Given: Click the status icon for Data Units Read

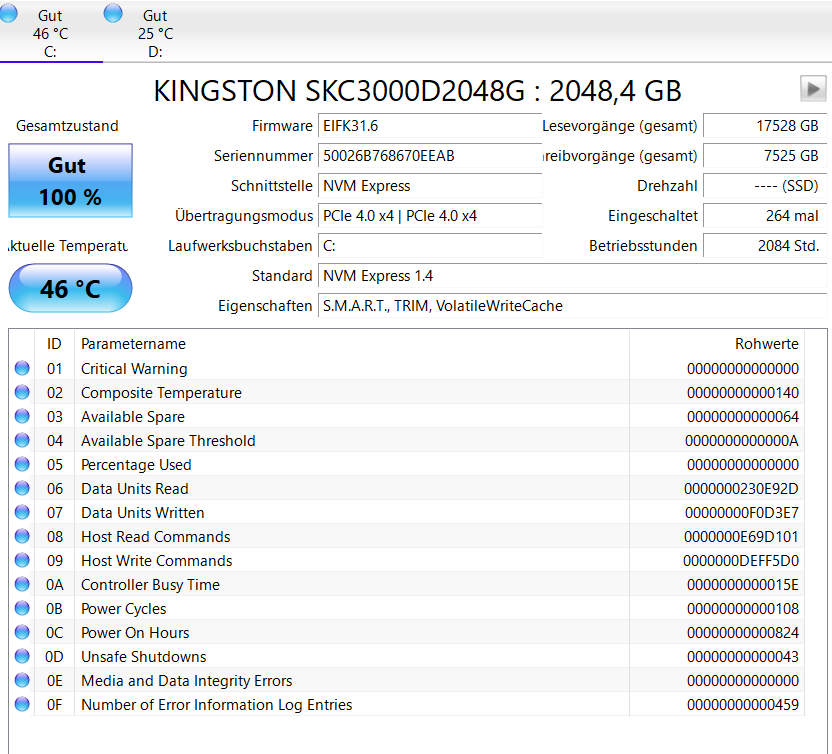Looking at the screenshot, I should click(22, 488).
